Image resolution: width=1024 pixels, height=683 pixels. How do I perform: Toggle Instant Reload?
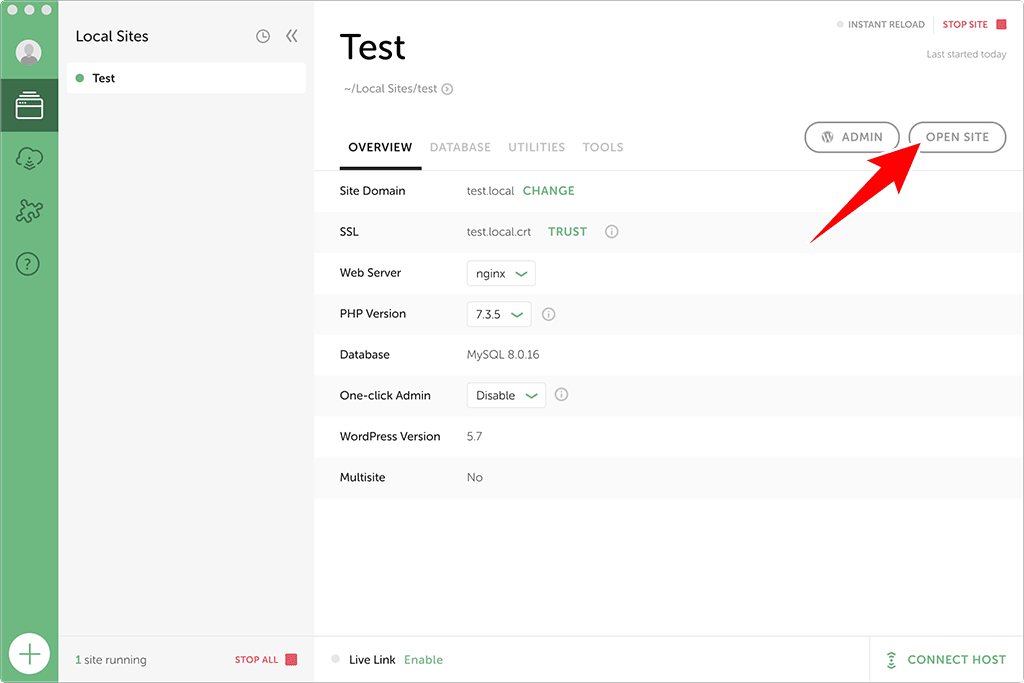[880, 24]
